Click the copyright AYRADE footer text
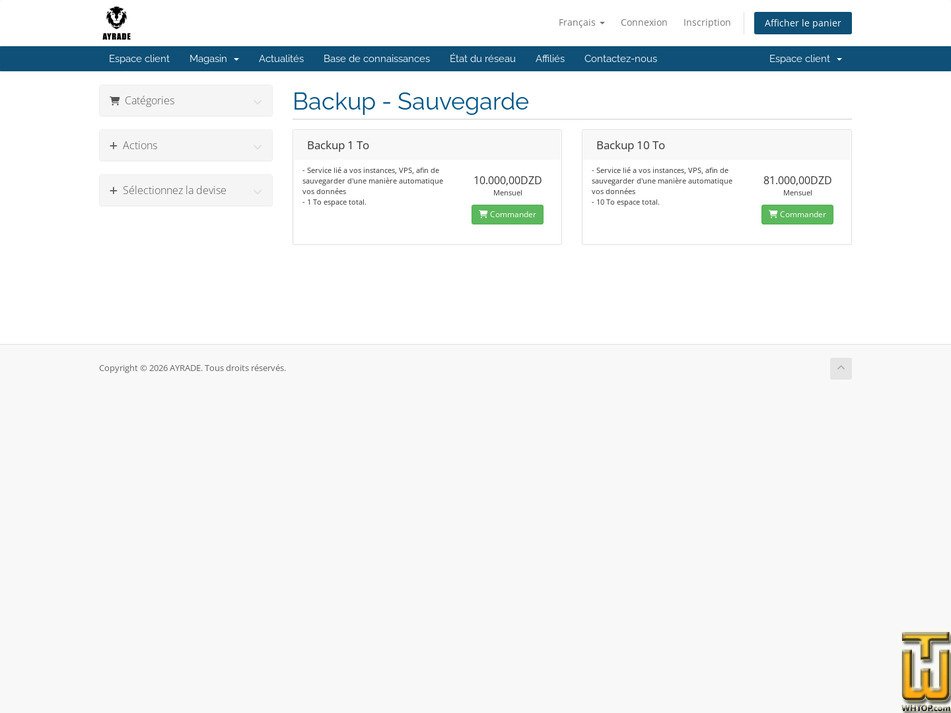This screenshot has height=713, width=951. (x=192, y=368)
